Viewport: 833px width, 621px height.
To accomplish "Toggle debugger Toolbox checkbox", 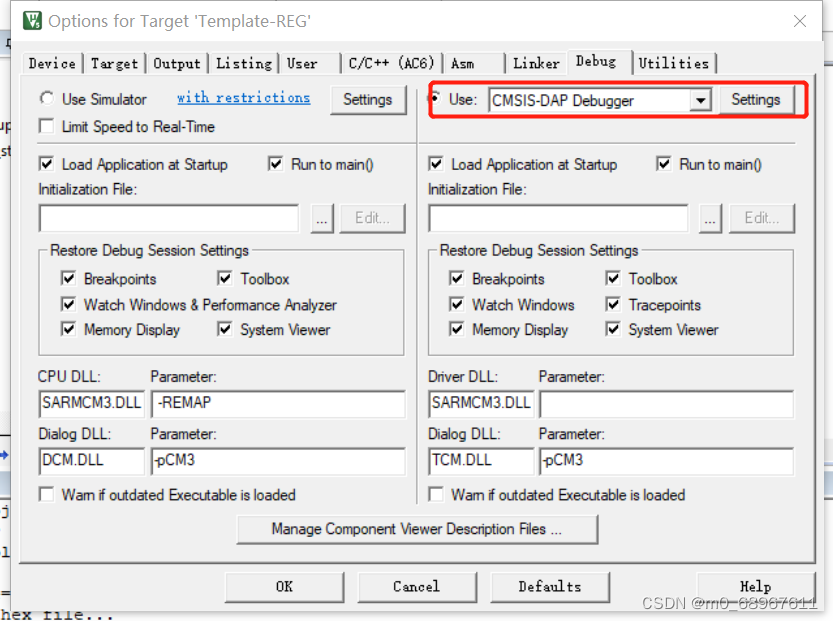I will (x=613, y=278).
